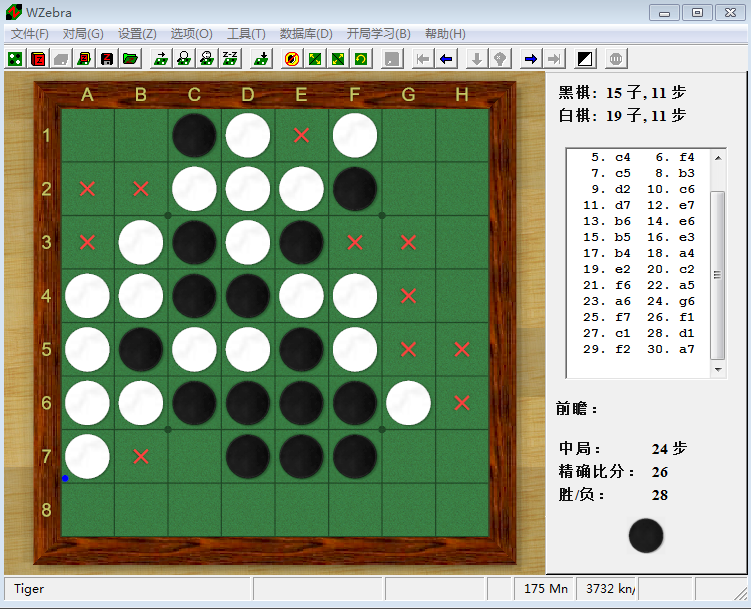
Task: Step forward one move with blue right arrow
Action: click(531, 59)
